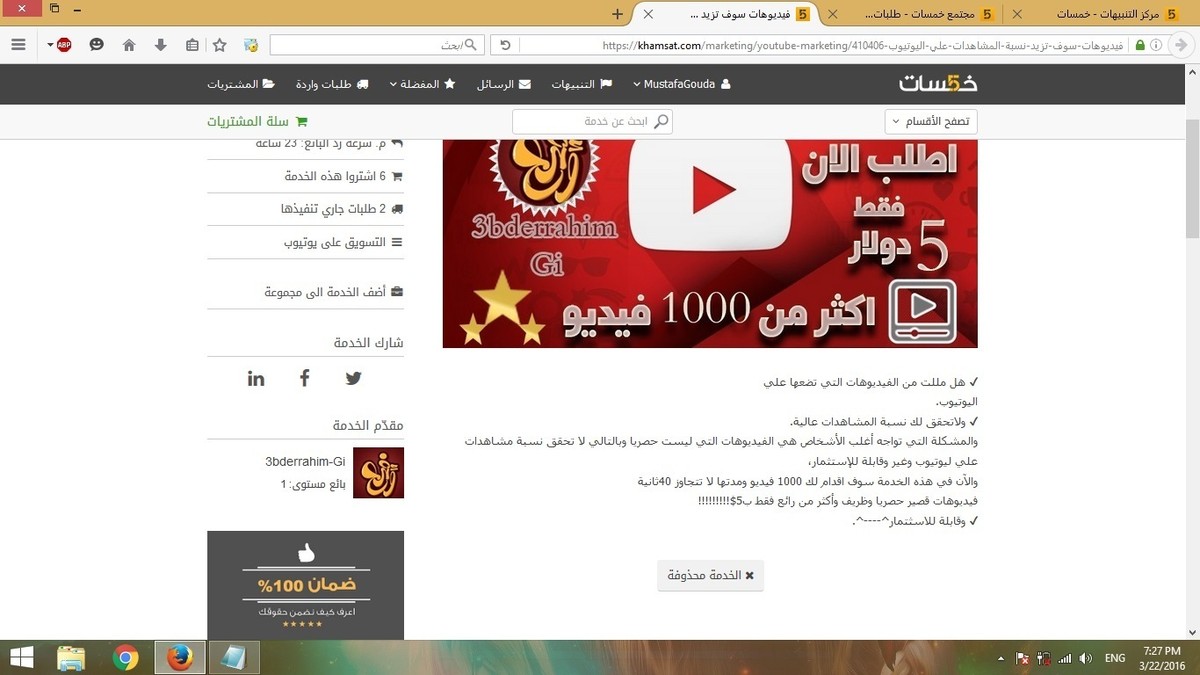Click the scrollbar down arrow
This screenshot has width=1200, height=675.
[x=1191, y=632]
